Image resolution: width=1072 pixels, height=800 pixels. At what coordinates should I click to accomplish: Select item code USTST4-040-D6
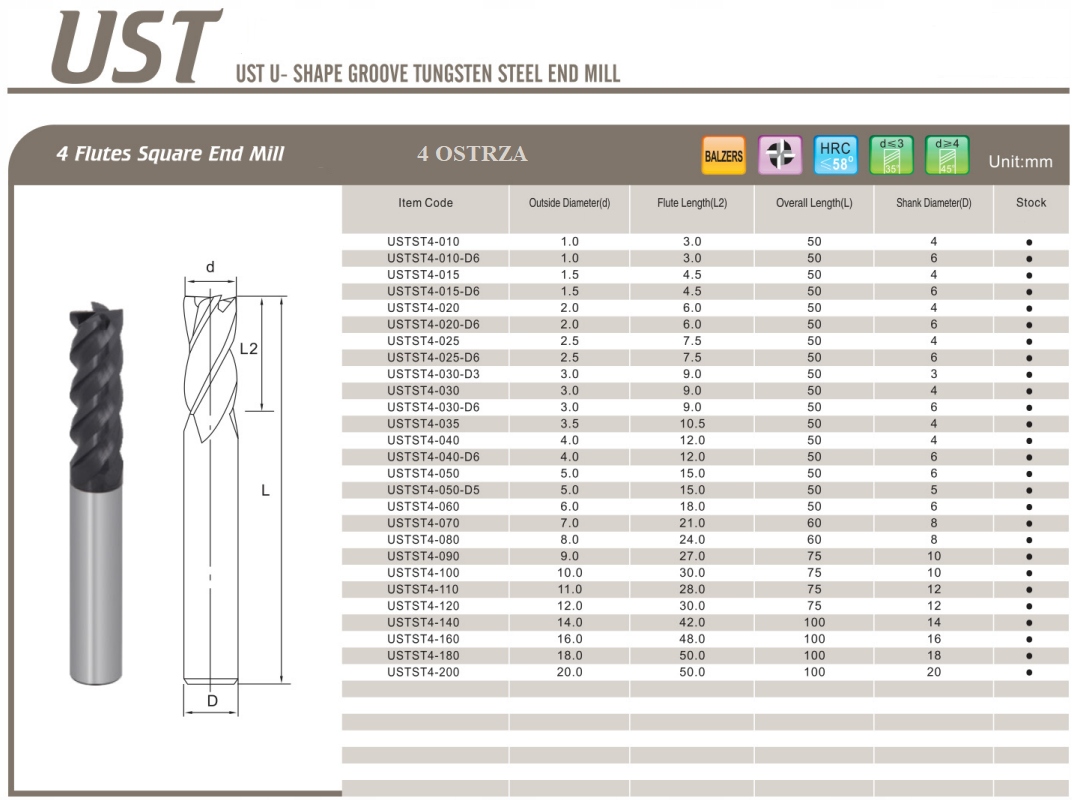click(433, 457)
